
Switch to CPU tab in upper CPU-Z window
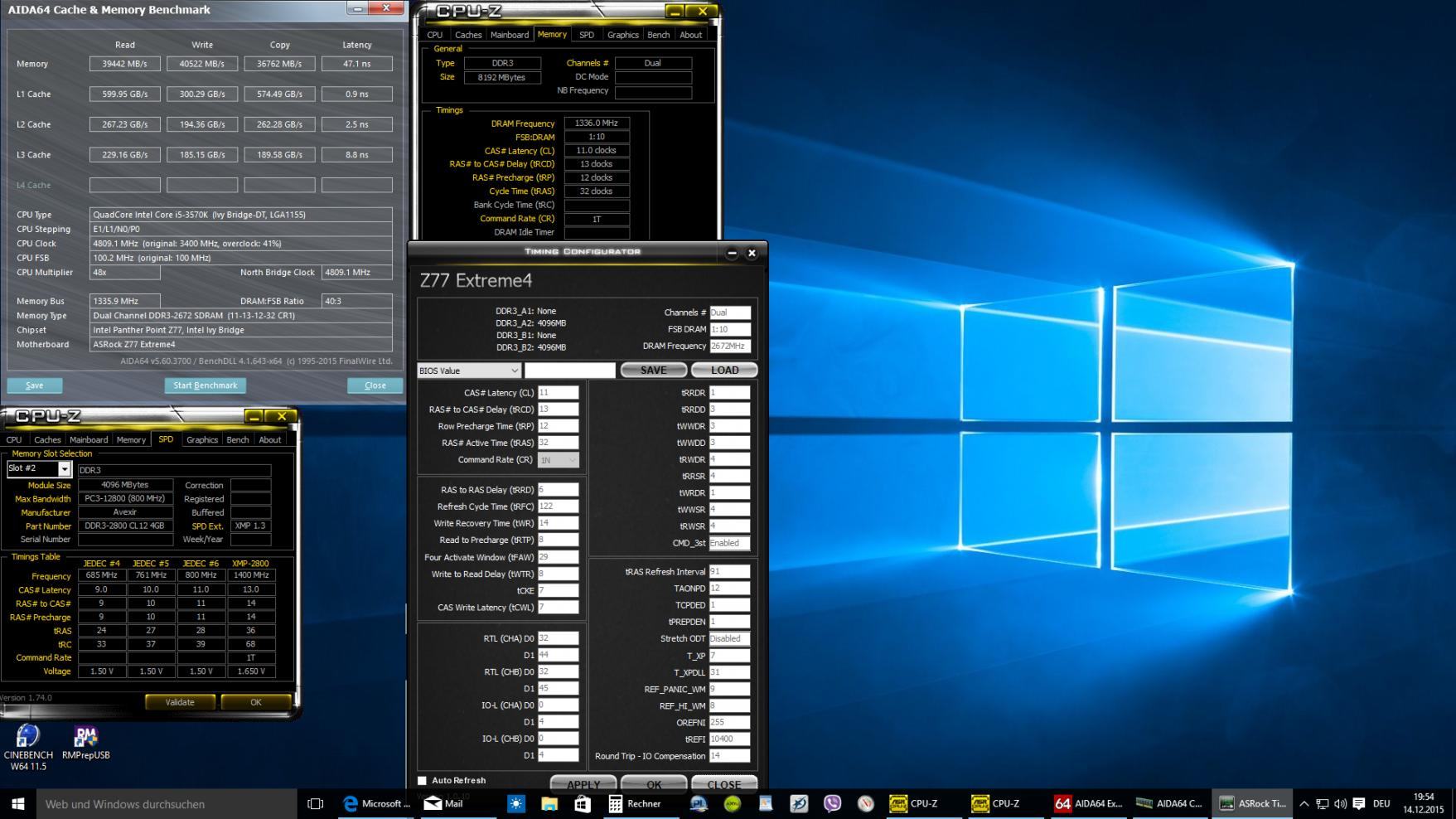pos(434,35)
